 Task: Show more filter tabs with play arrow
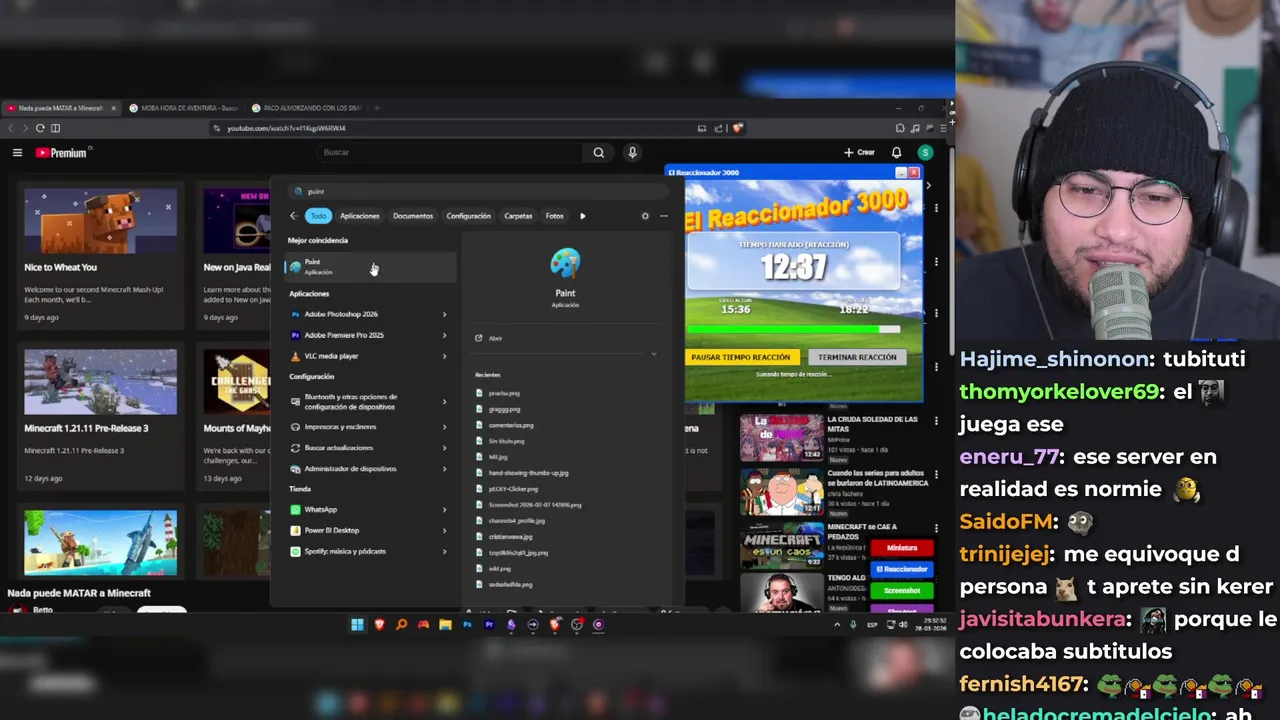tap(583, 216)
